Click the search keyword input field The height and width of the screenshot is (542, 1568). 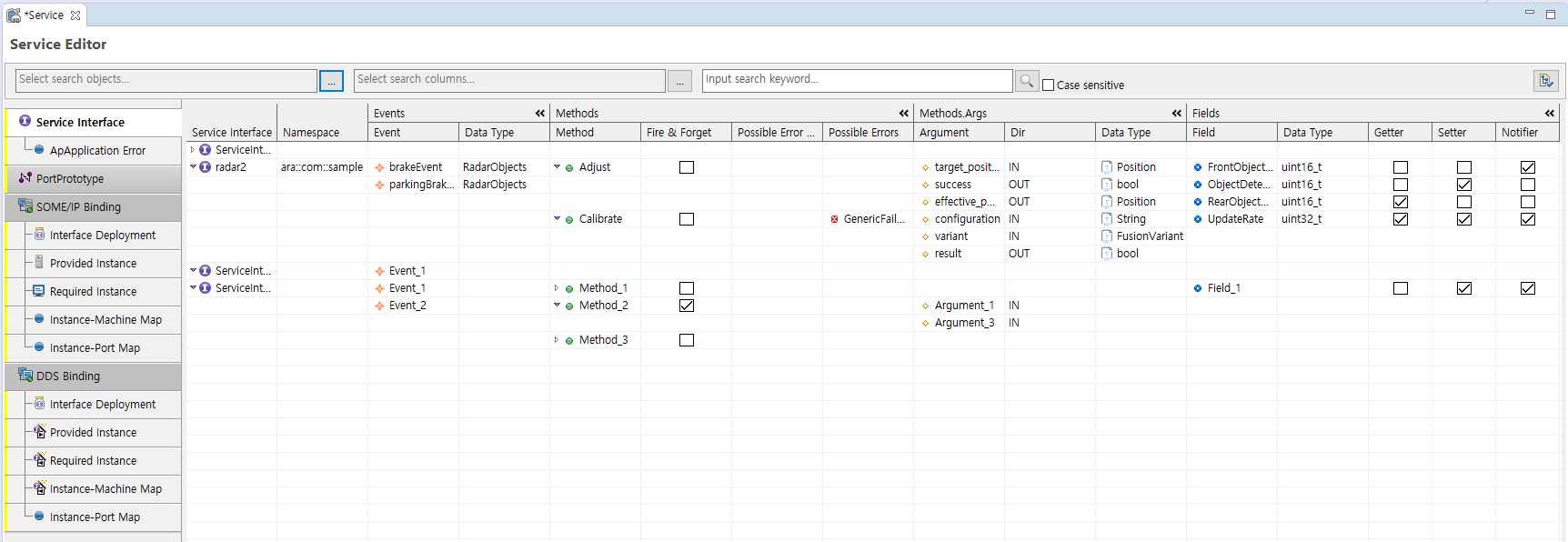[x=857, y=80]
